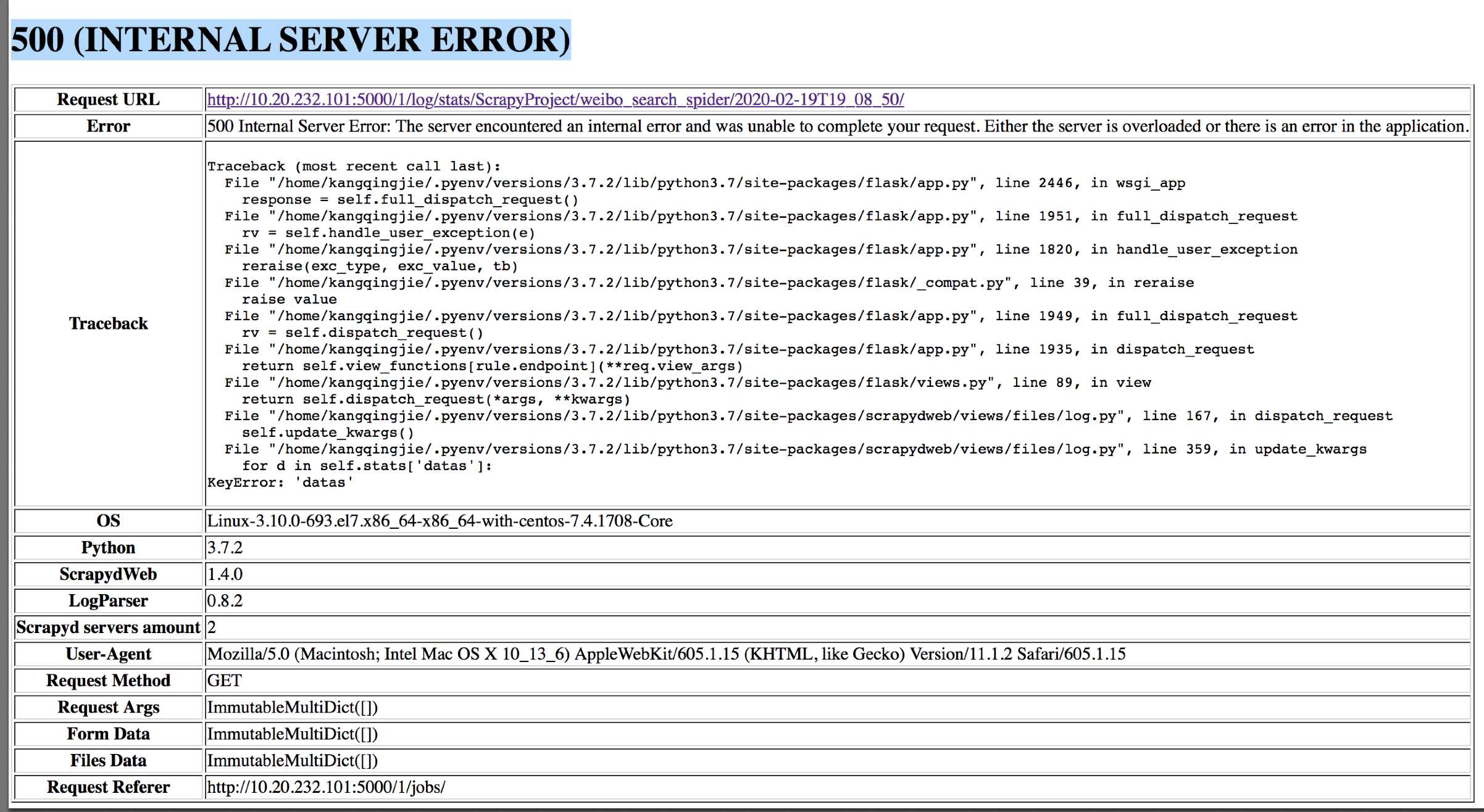
Task: Click 'rv = self.handle_user_exception(e)' line
Action: coord(389,233)
